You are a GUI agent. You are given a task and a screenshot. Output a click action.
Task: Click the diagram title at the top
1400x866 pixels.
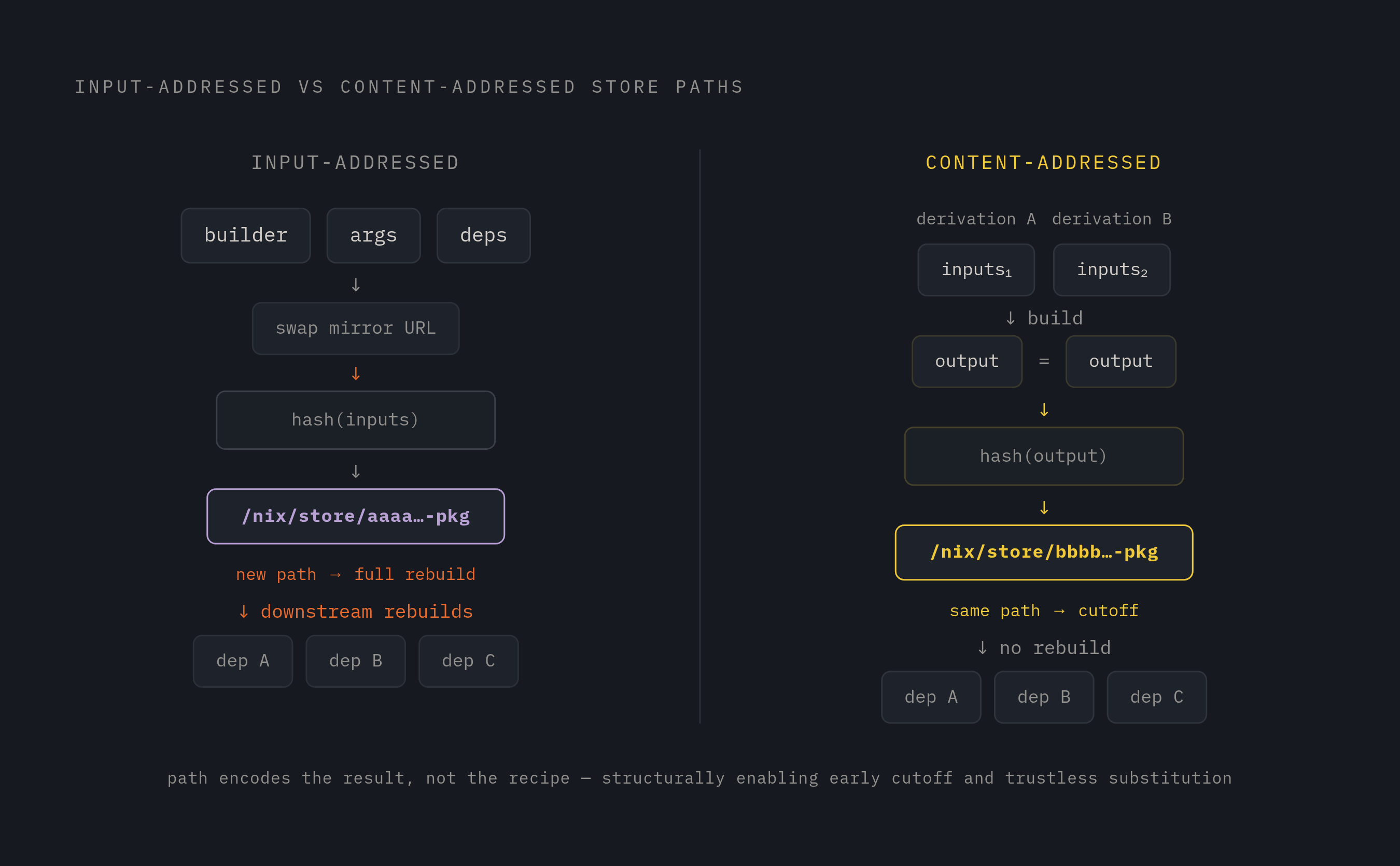coord(410,87)
